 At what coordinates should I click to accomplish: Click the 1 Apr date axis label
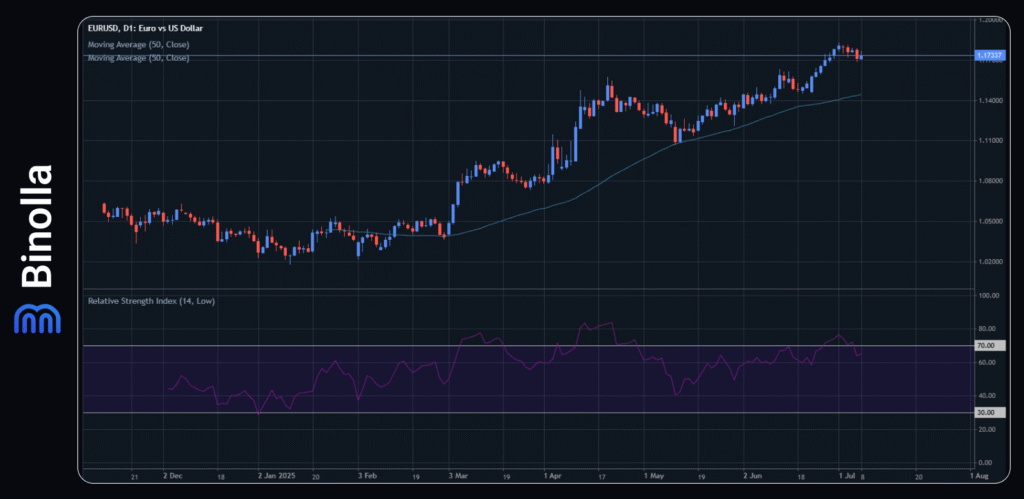(x=550, y=478)
